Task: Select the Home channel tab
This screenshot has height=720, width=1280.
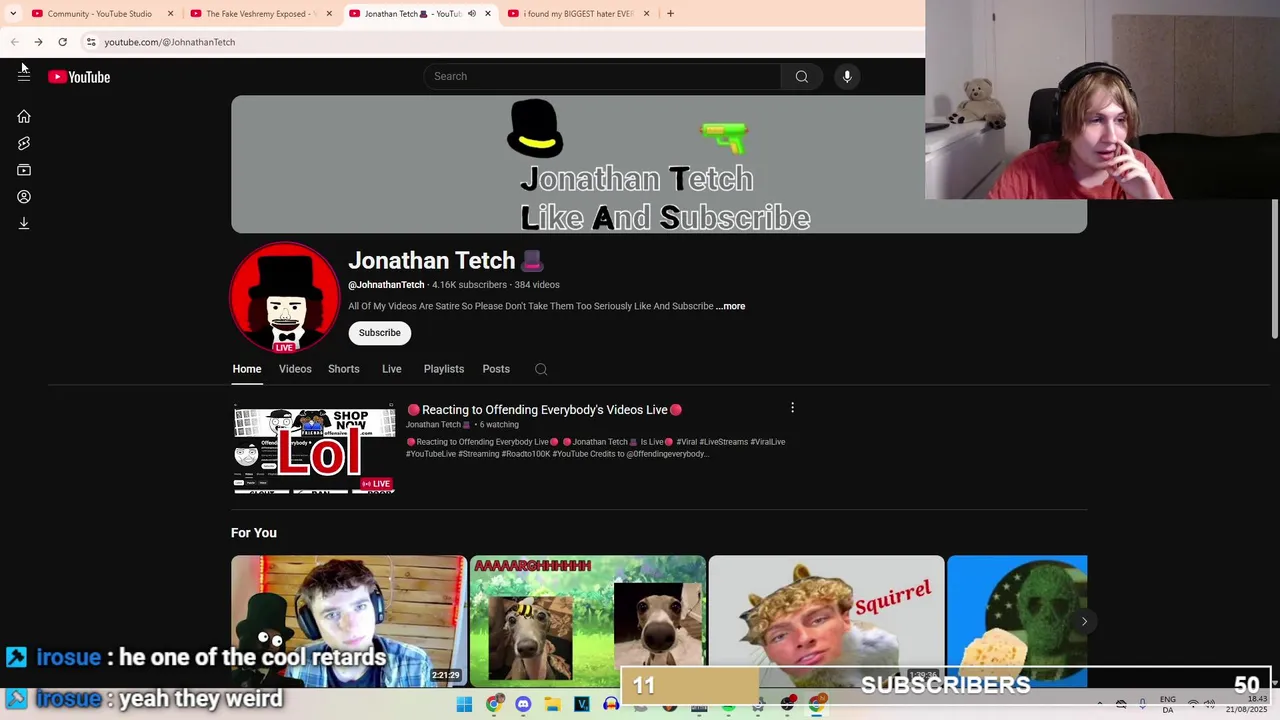Action: 247,369
